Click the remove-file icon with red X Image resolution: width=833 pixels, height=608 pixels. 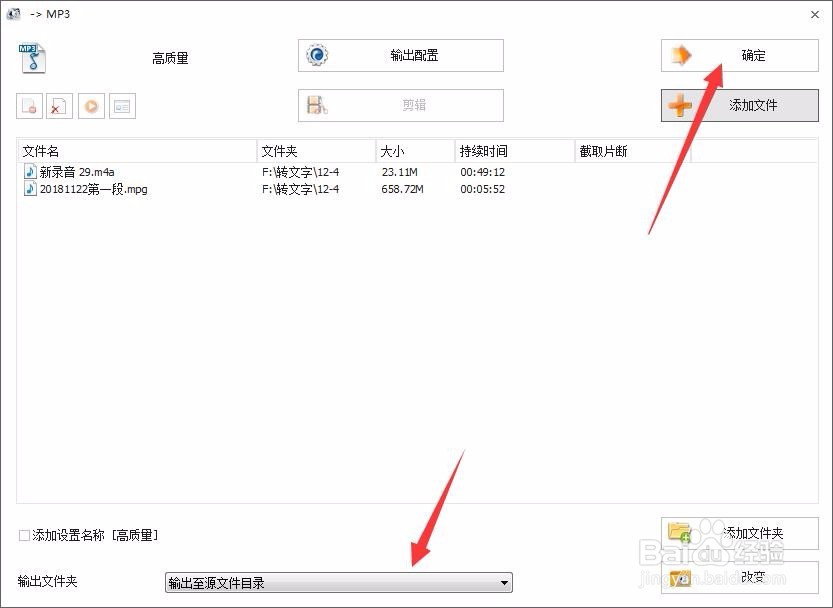[59, 105]
